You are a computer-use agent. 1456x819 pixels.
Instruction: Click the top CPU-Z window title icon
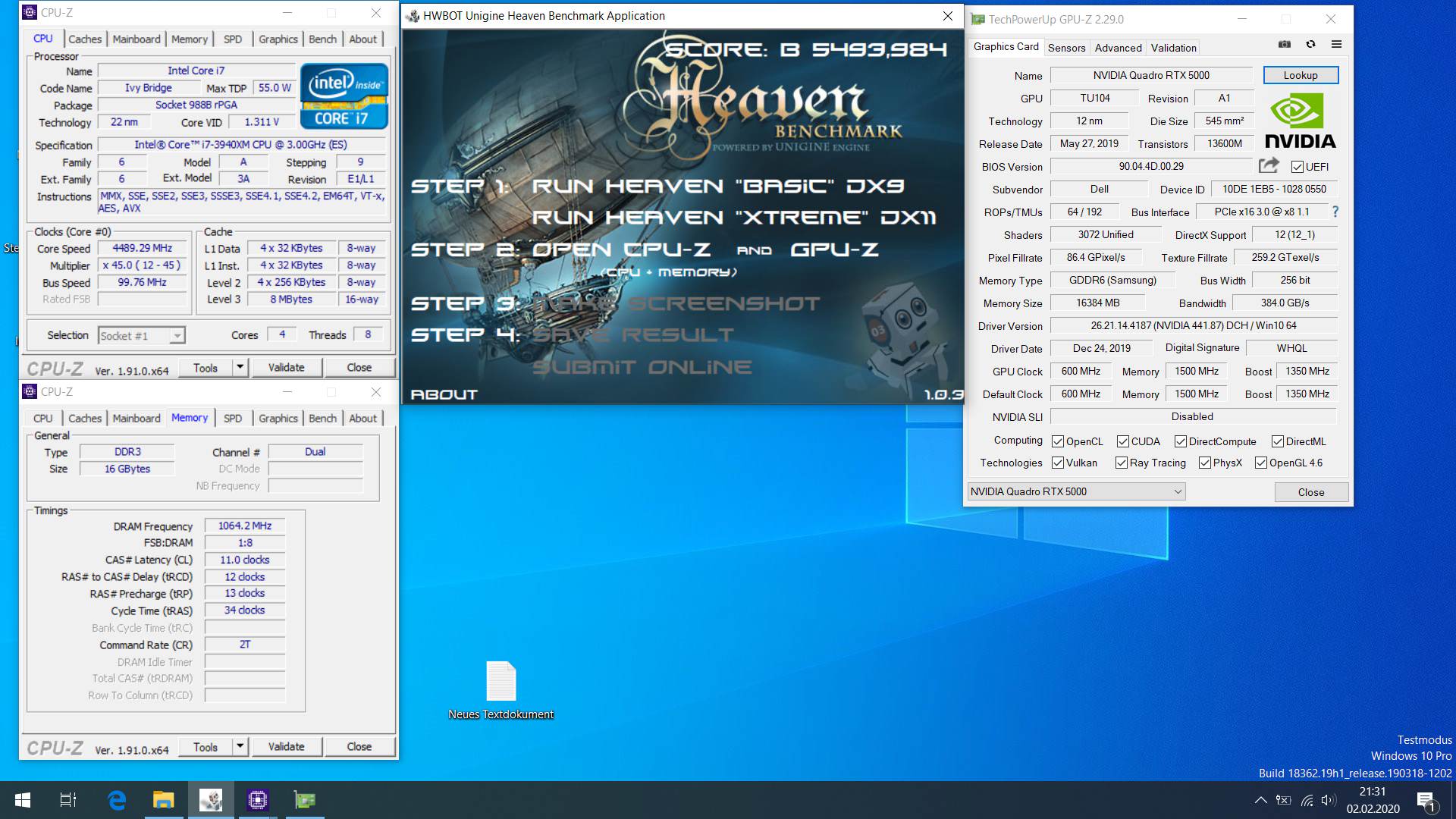tap(30, 13)
